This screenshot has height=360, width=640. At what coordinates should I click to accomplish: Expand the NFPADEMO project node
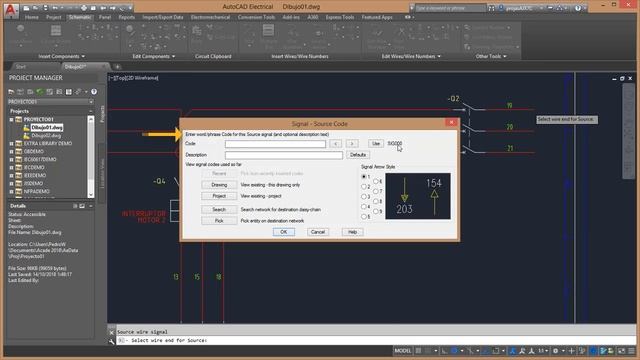tap(11, 191)
